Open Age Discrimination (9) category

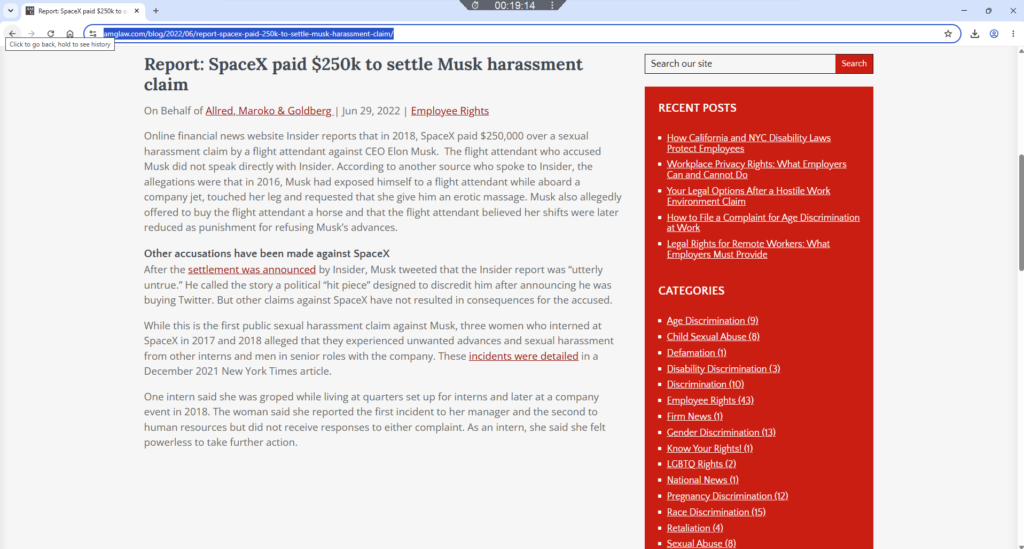[x=712, y=321]
